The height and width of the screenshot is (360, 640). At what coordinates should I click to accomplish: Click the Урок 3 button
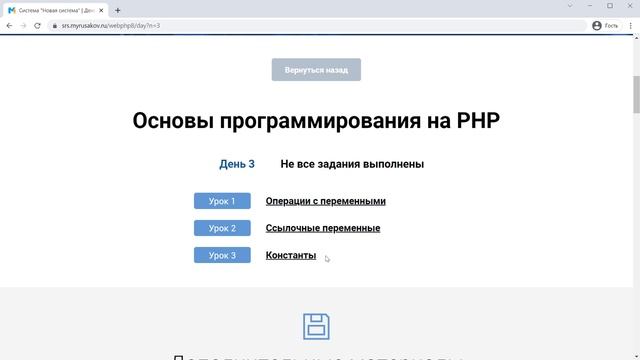tap(222, 255)
